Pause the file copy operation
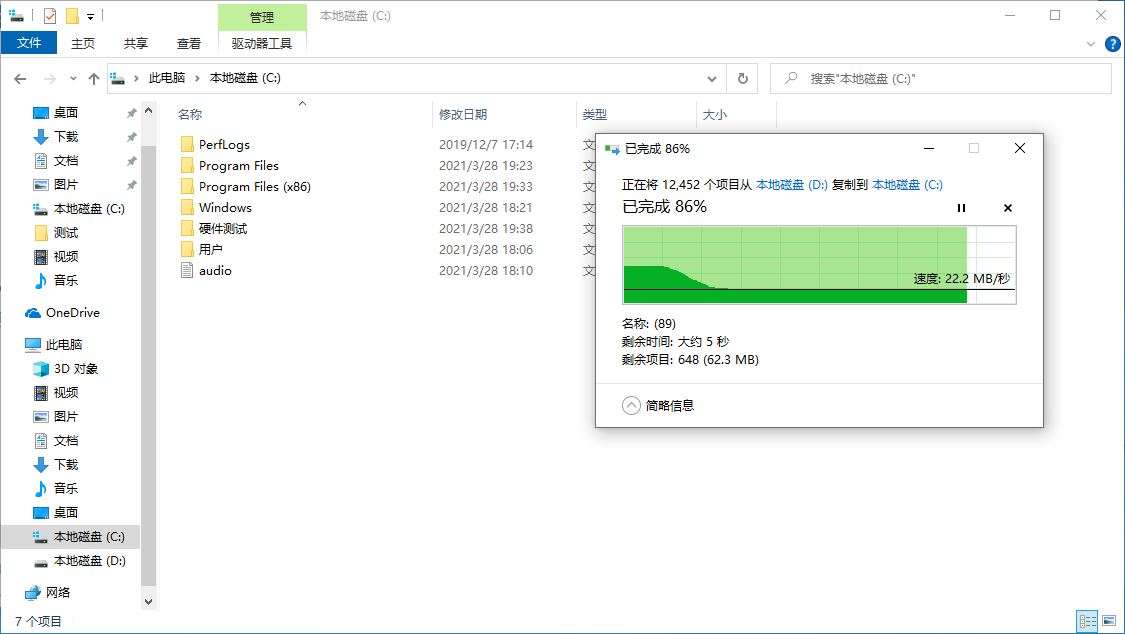 pos(961,208)
